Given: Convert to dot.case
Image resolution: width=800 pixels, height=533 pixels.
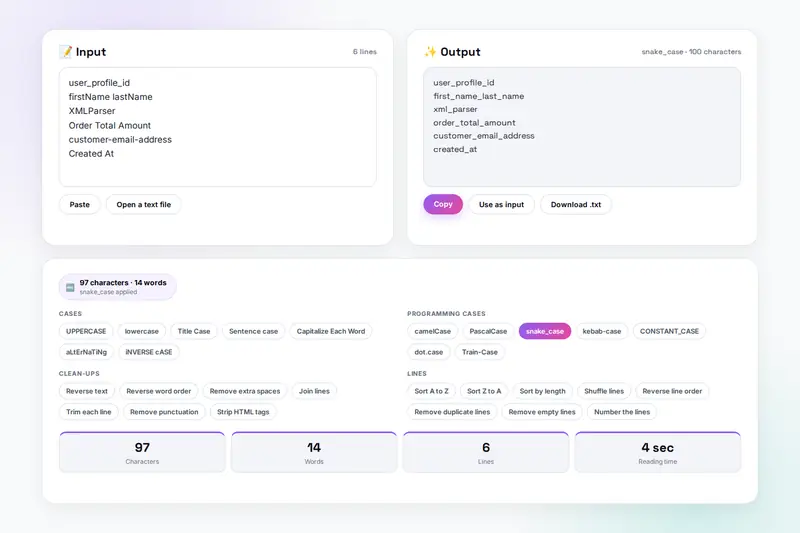Looking at the screenshot, I should click(429, 352).
